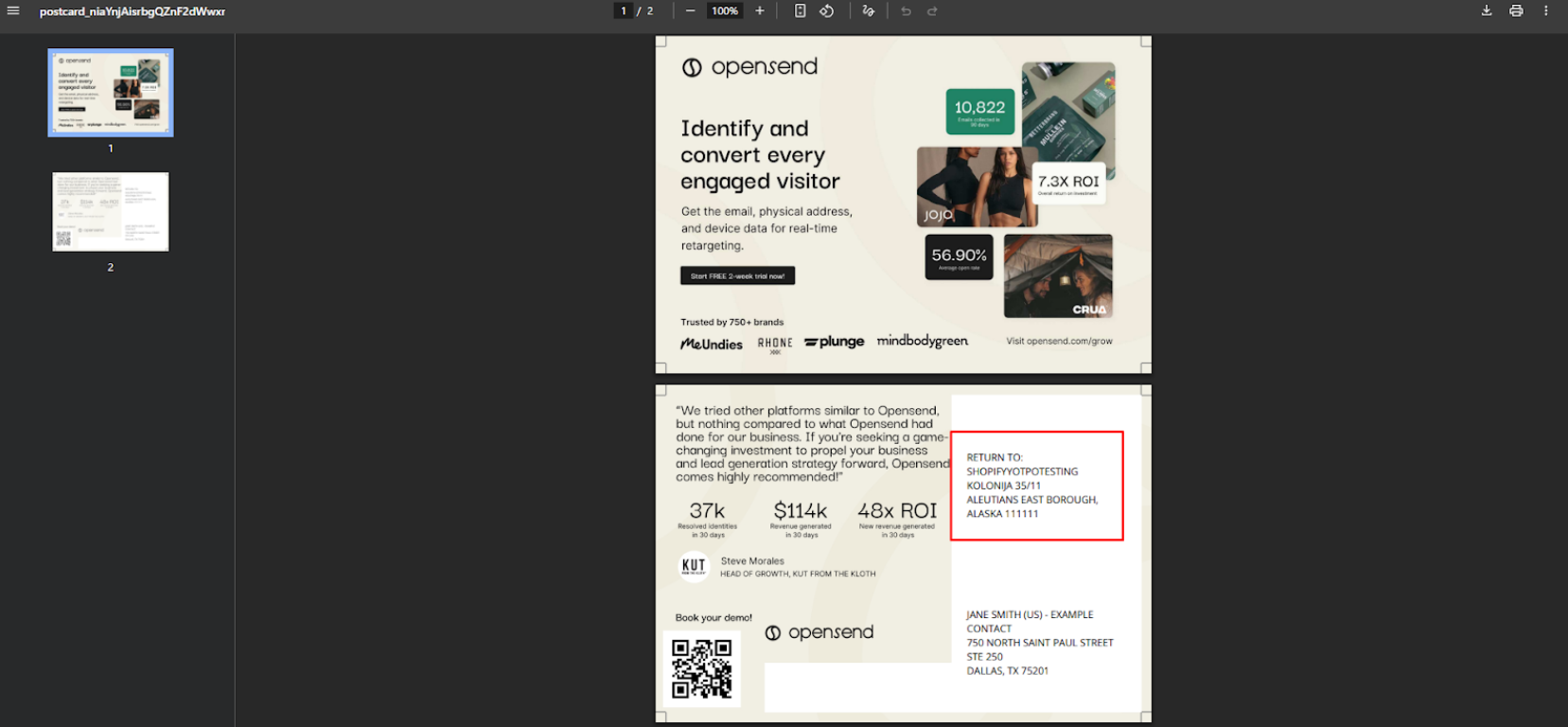
Task: Click the 48x ROI stat
Action: click(x=897, y=519)
